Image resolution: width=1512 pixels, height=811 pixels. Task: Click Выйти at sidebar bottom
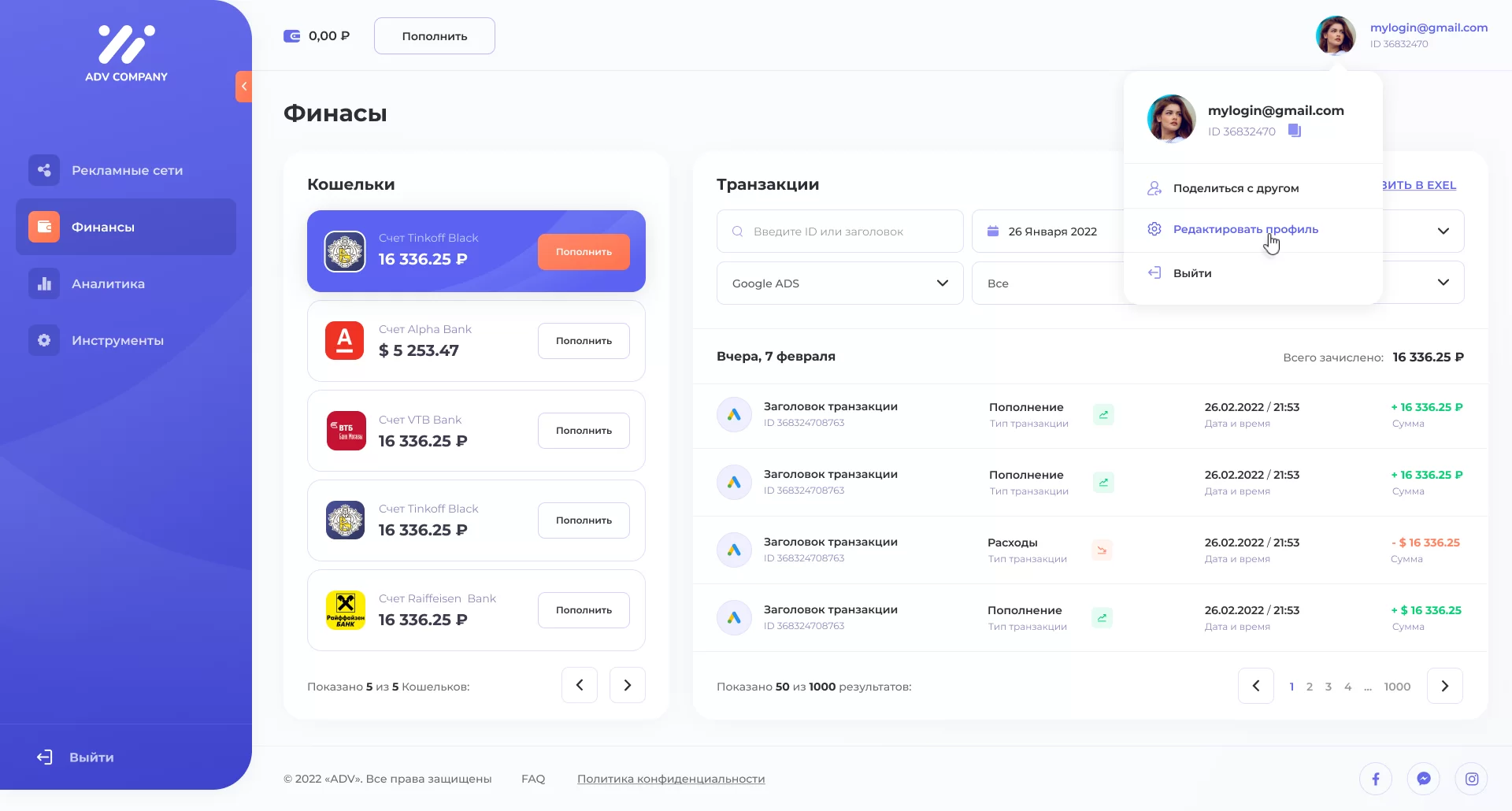76,757
